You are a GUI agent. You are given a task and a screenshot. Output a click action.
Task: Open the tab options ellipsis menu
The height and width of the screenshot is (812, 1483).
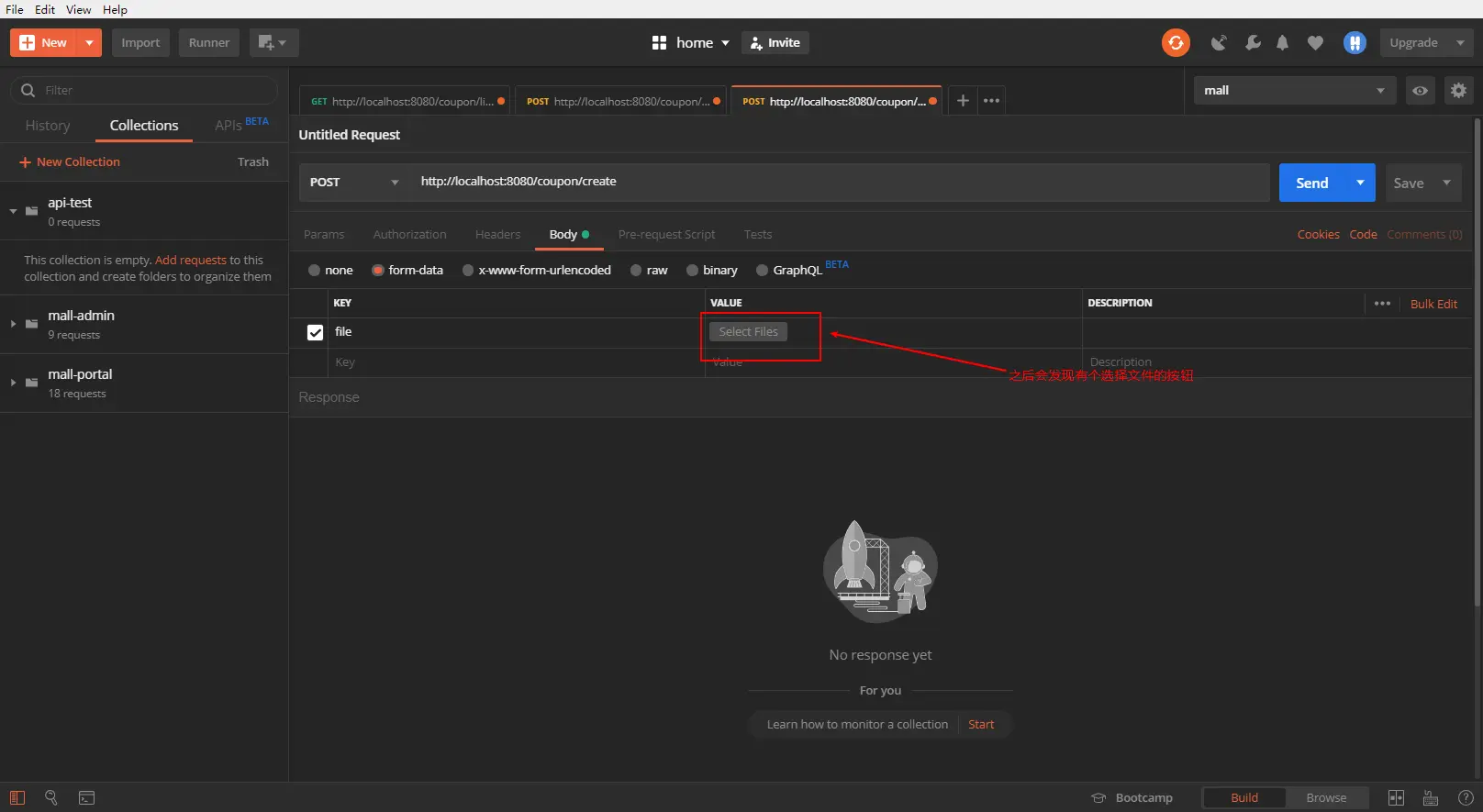tap(991, 100)
